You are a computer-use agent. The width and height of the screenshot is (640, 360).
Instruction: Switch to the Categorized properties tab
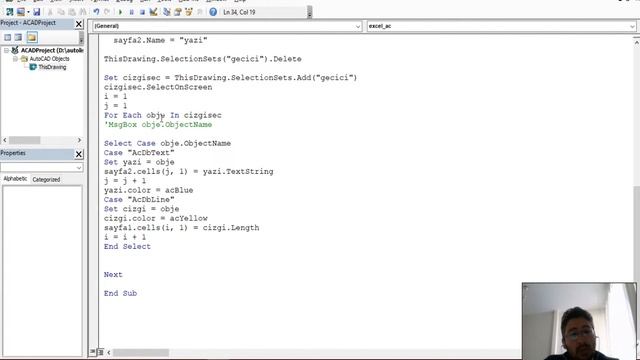[x=46, y=179]
